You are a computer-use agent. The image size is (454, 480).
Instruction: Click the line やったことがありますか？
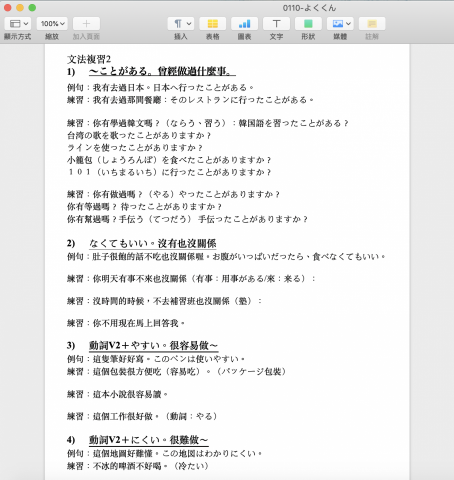pos(229,194)
